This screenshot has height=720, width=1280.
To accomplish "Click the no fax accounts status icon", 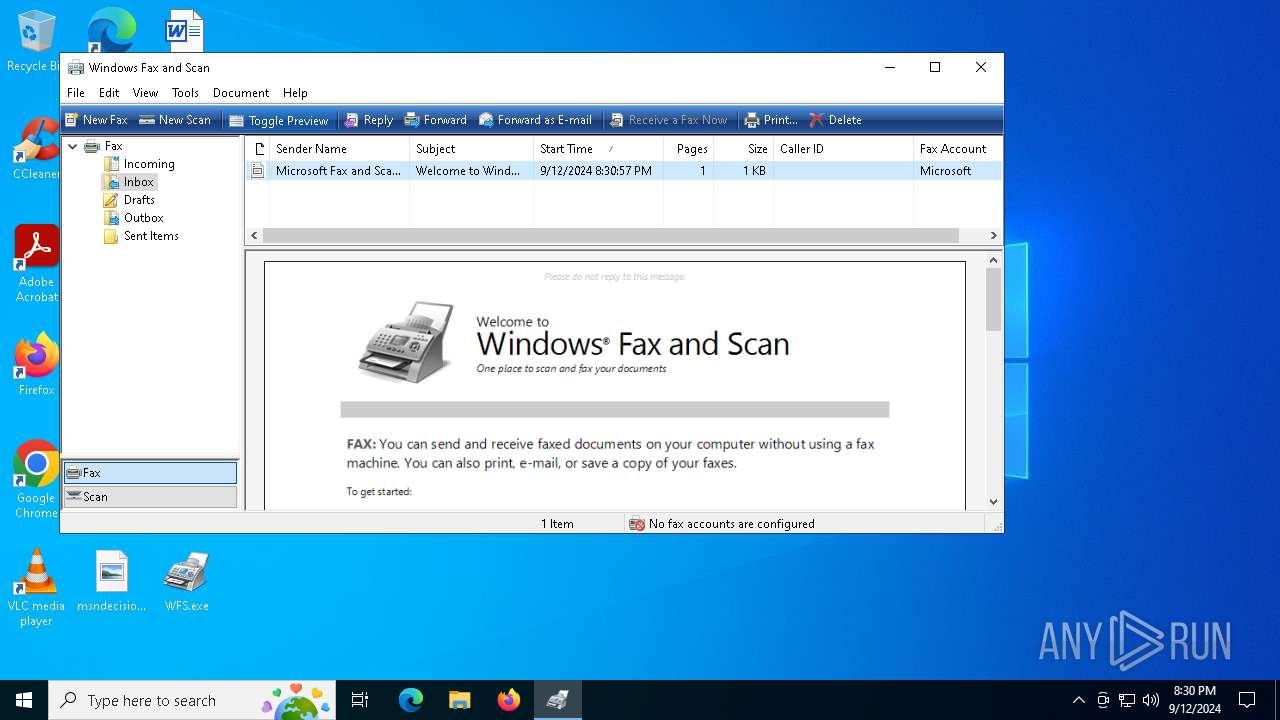I will pyautogui.click(x=637, y=524).
